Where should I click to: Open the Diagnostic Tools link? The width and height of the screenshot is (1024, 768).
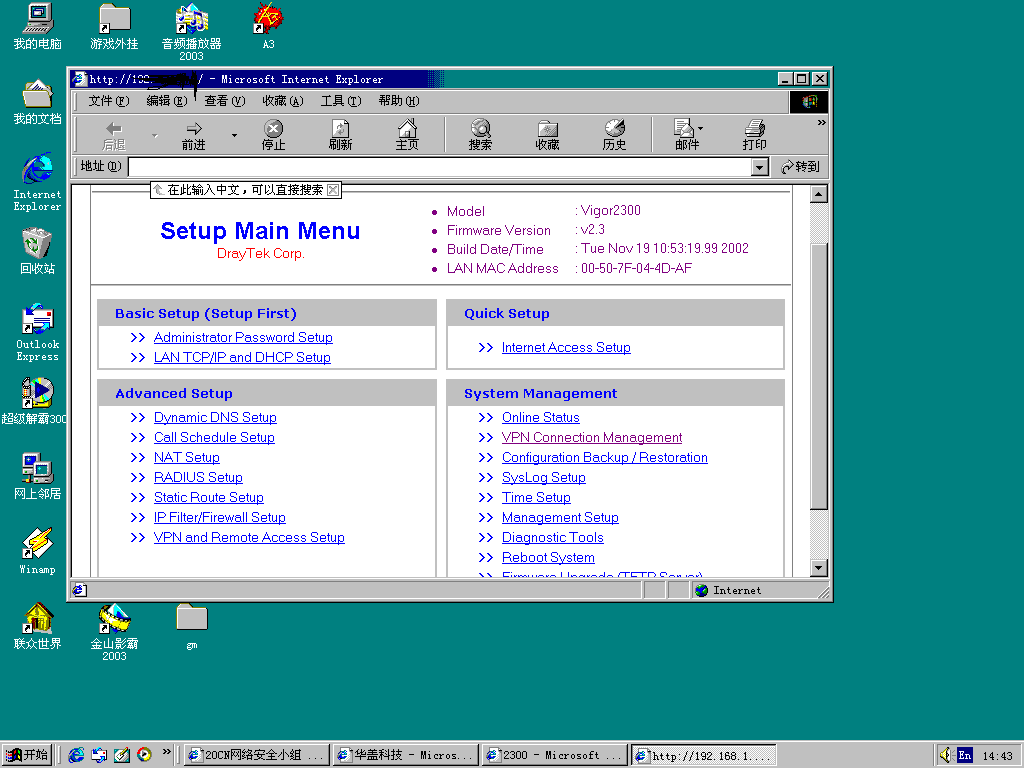click(x=552, y=537)
